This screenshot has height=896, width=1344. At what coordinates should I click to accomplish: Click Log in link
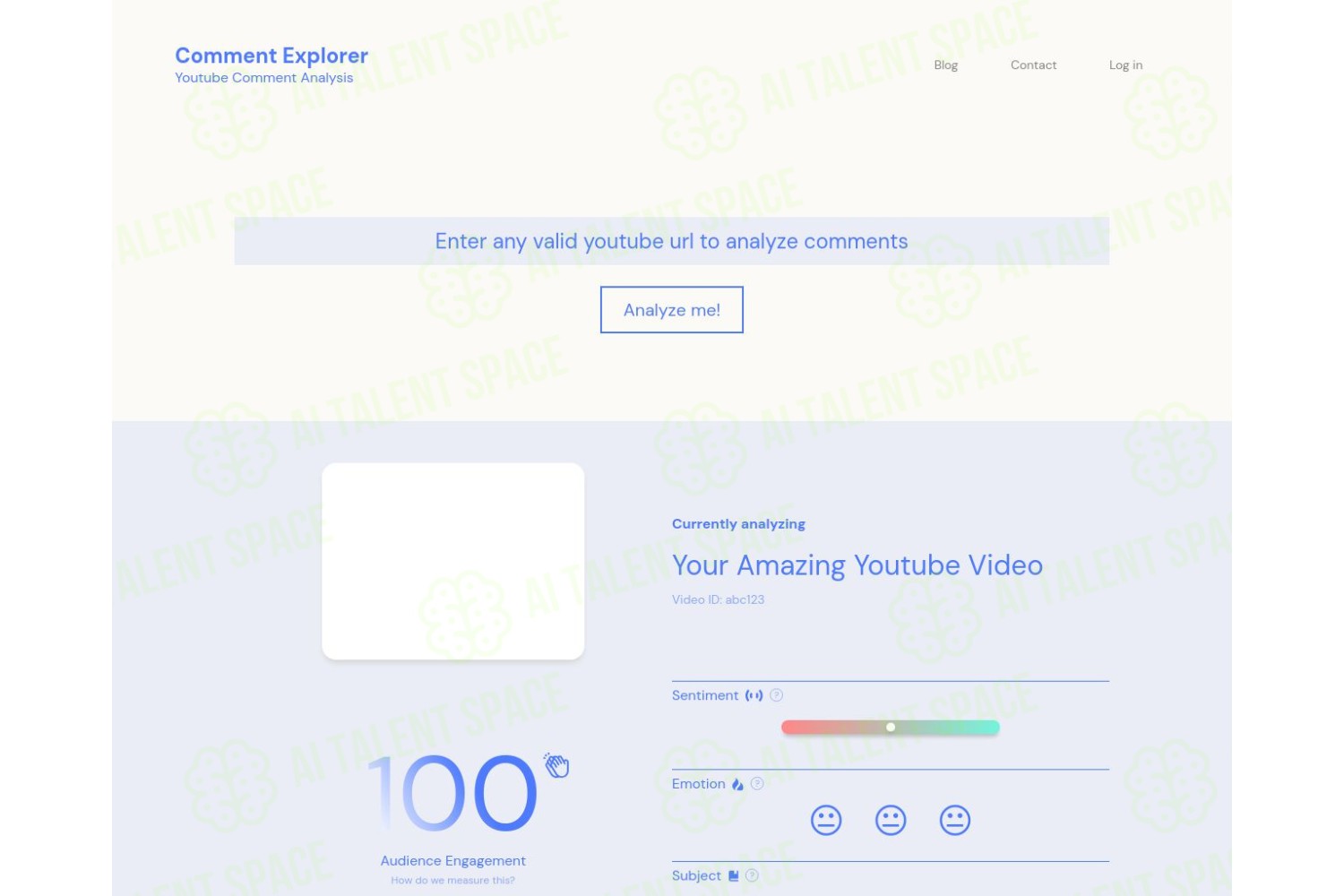click(x=1125, y=65)
